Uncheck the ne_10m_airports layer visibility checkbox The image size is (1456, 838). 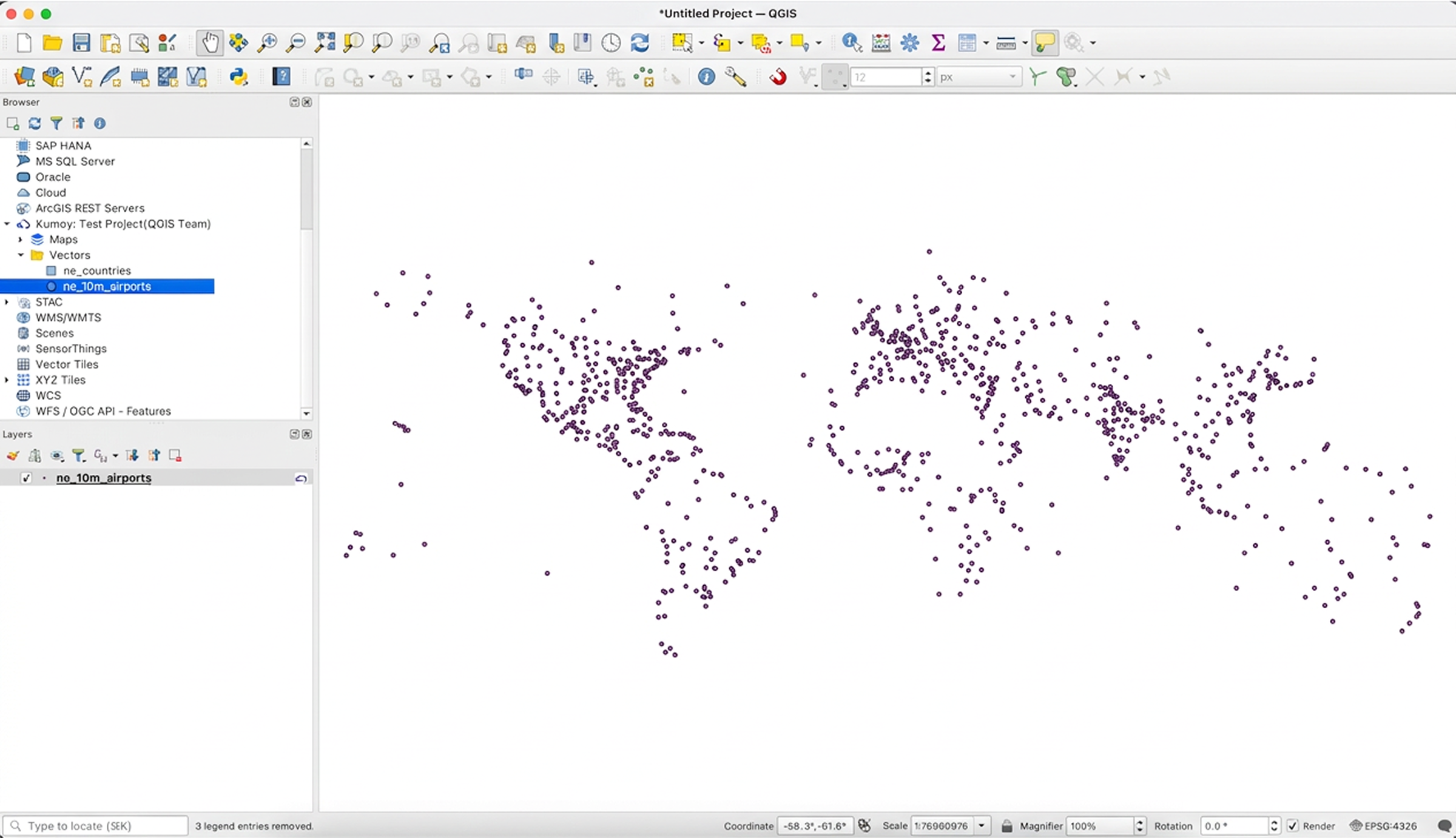click(x=26, y=478)
